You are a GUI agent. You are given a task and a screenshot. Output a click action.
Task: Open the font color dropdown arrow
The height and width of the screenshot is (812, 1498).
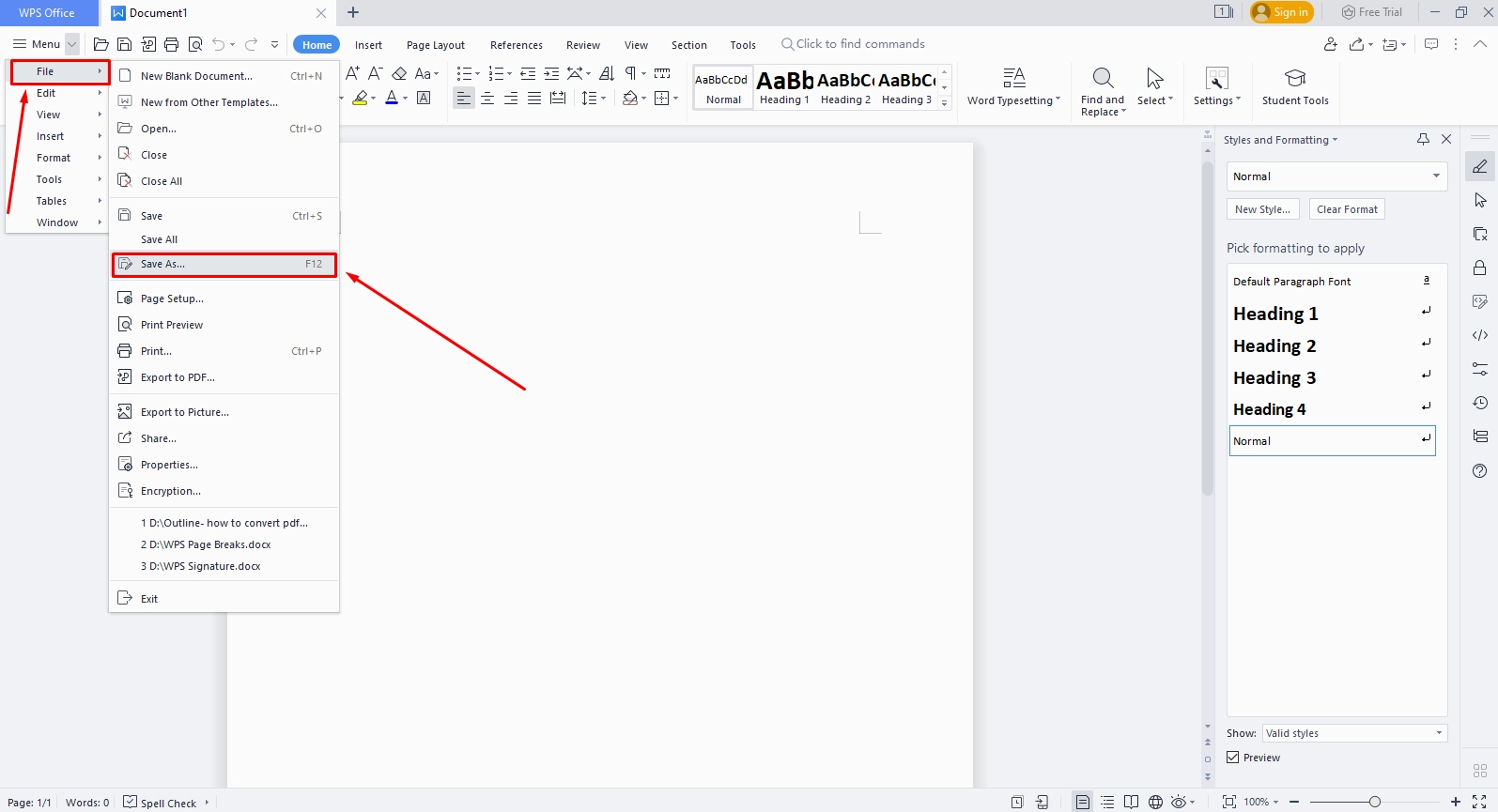[405, 99]
